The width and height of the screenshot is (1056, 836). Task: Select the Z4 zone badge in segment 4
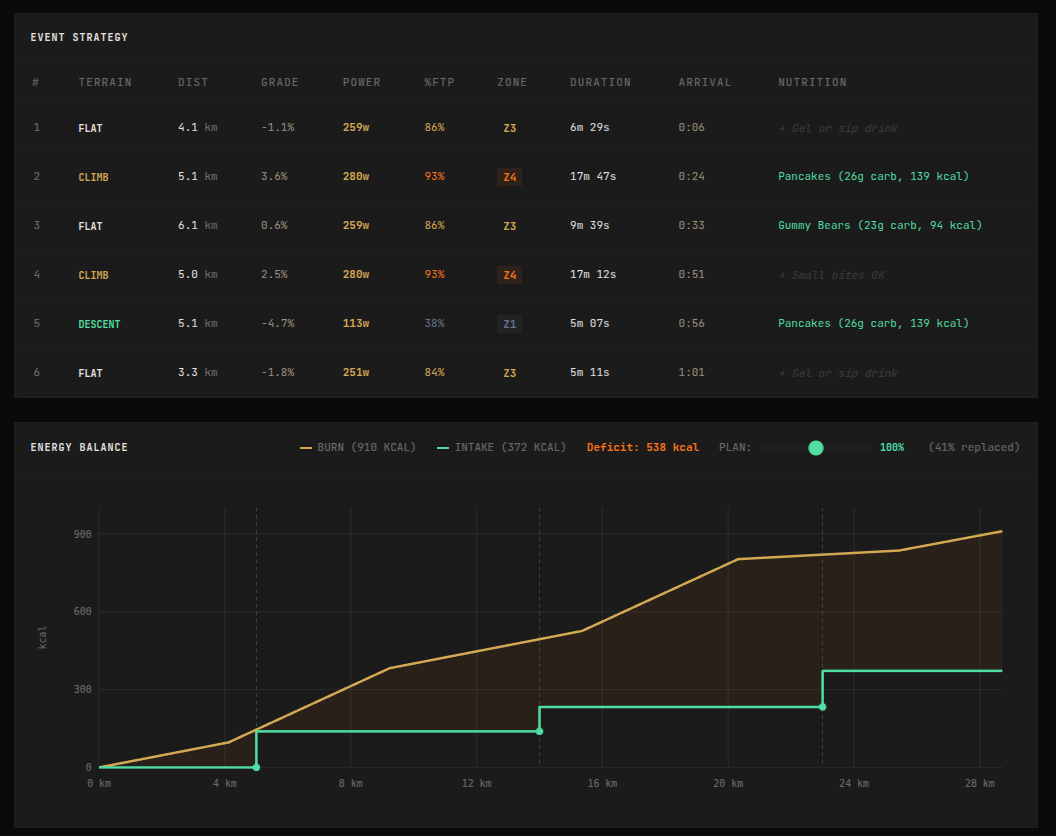pos(509,275)
